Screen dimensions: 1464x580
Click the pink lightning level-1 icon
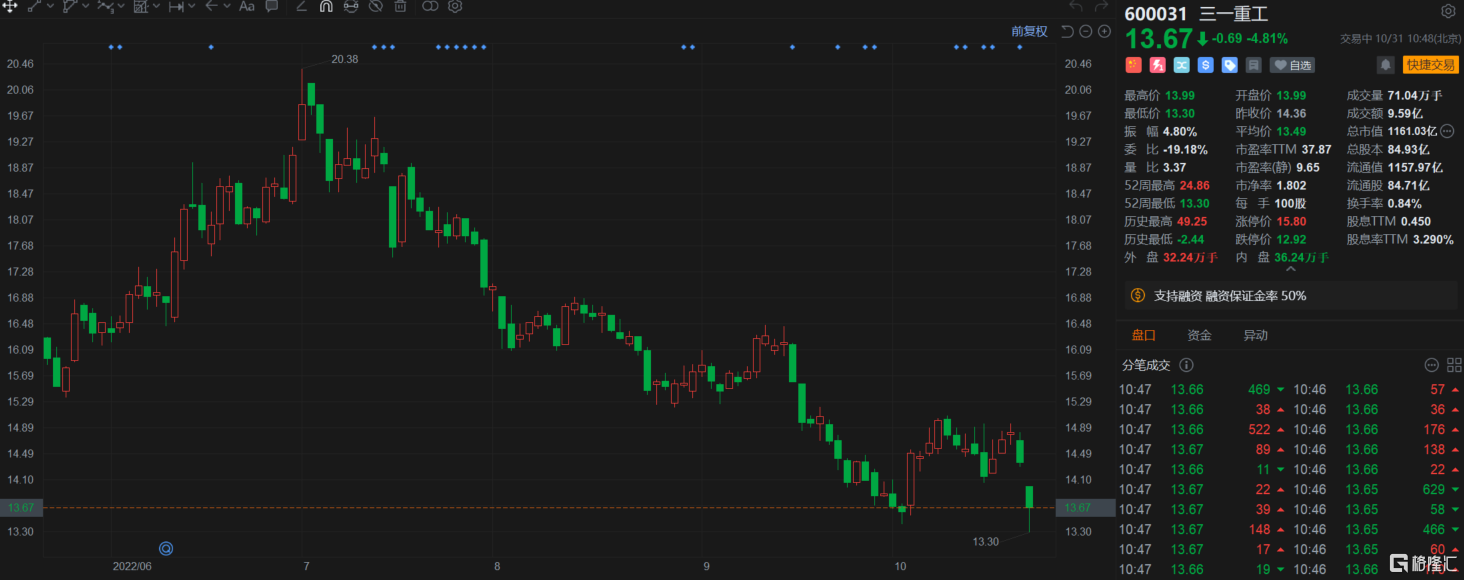[x=1158, y=65]
